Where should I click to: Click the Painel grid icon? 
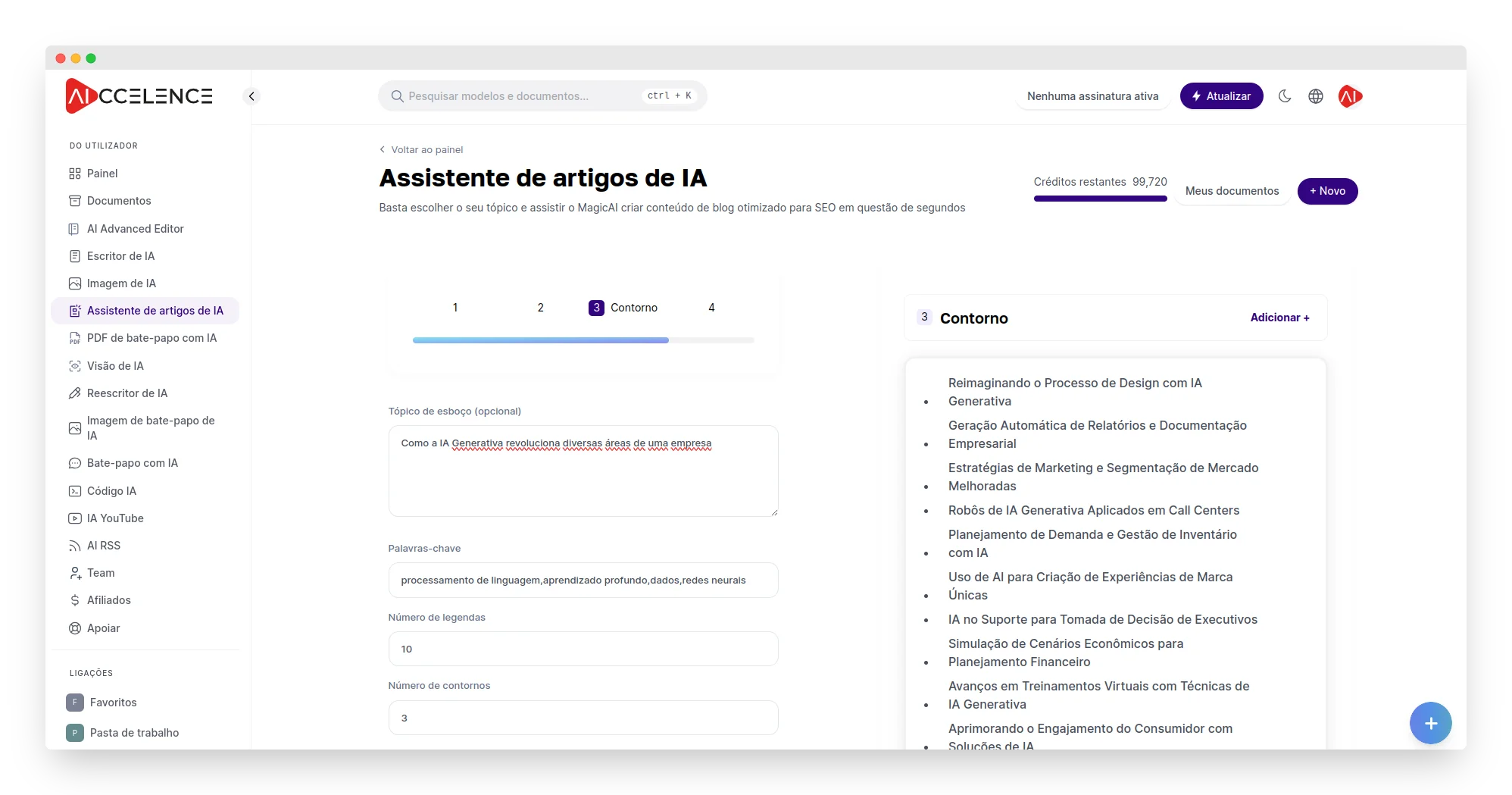75,174
